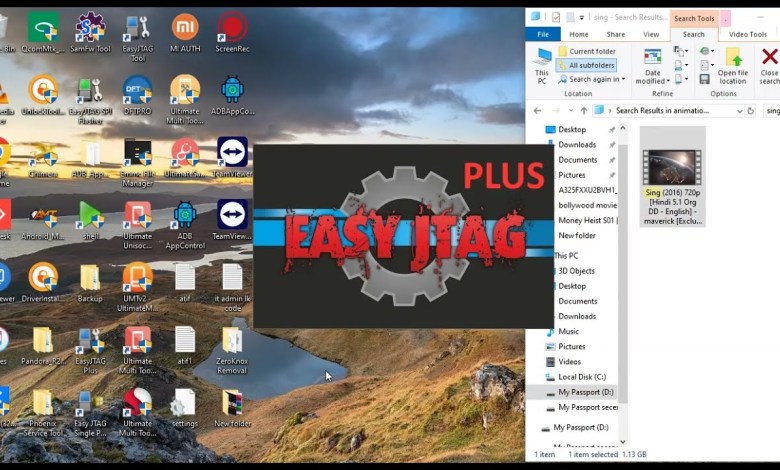Open the Video Tools ribbon tab
This screenshot has width=780, height=470.
747,34
